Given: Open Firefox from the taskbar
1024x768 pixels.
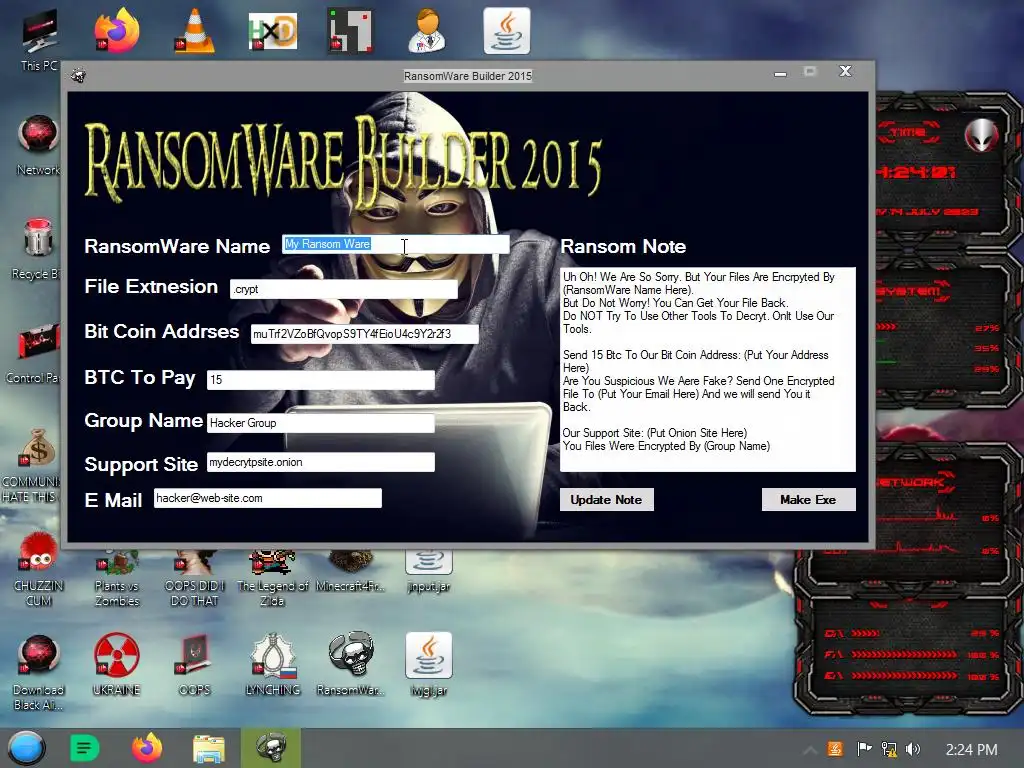Looking at the screenshot, I should (147, 748).
